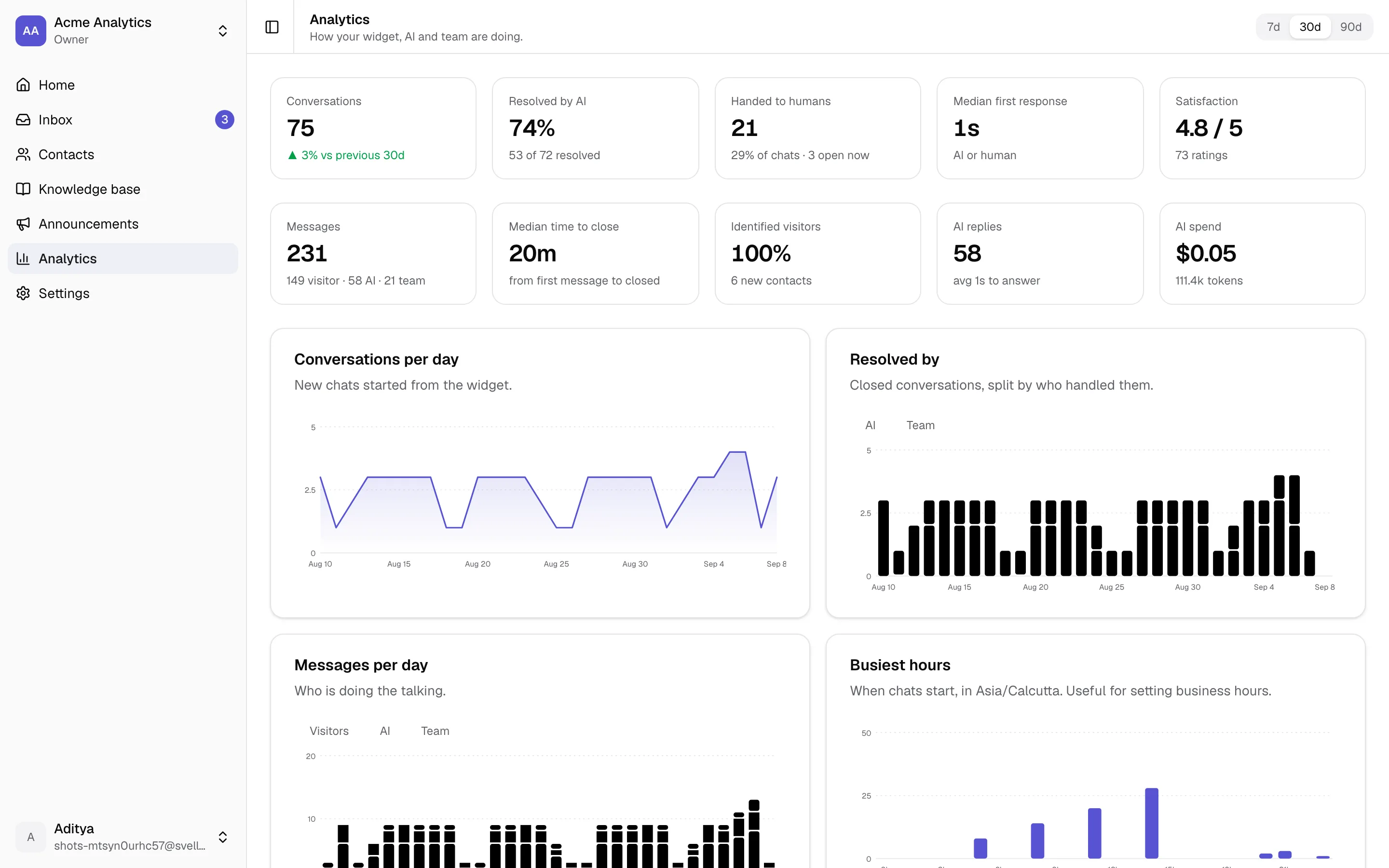Click the Conversations per day line peak
Viewport: 1389px width, 868px height.
(x=737, y=452)
